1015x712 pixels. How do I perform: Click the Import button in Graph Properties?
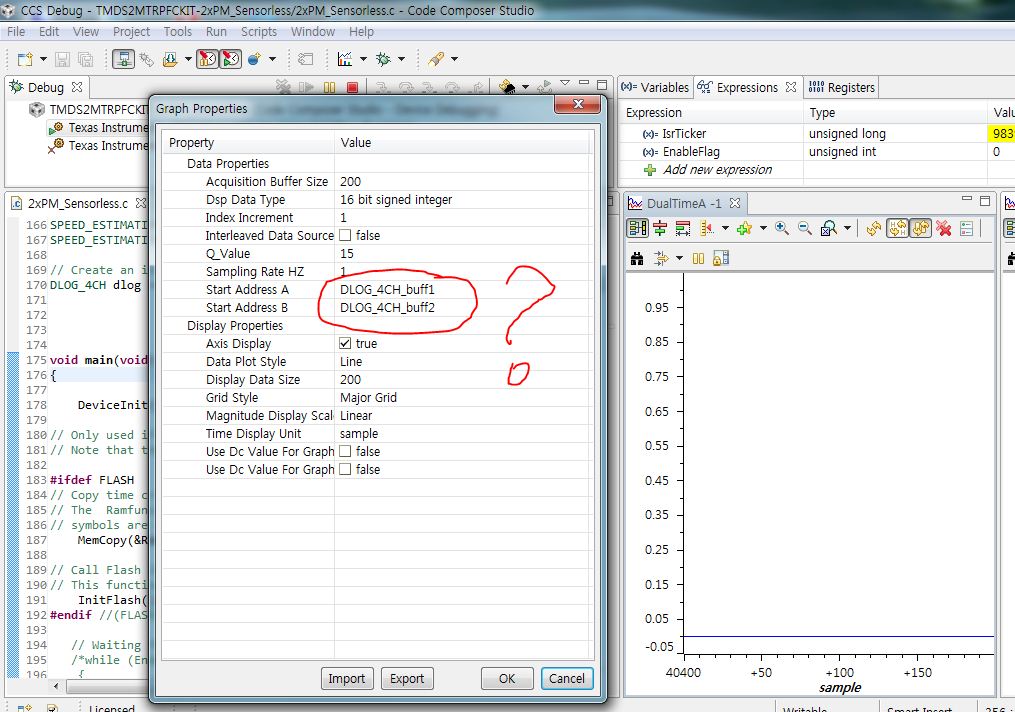pos(347,678)
